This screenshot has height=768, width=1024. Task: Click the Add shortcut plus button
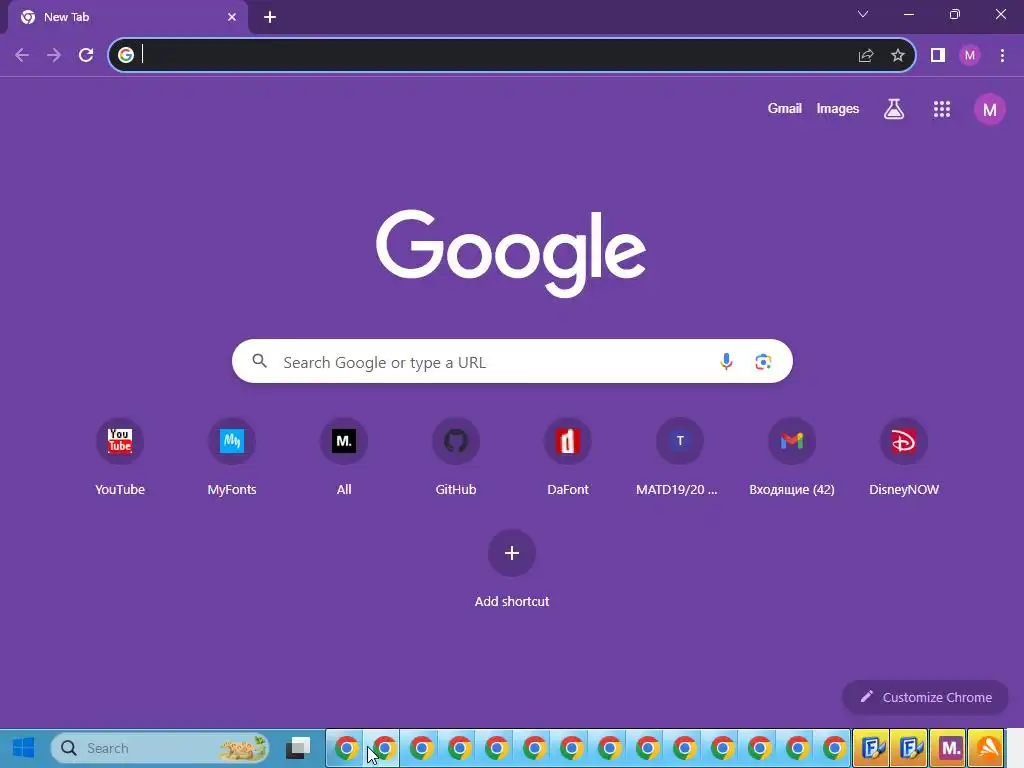point(512,553)
